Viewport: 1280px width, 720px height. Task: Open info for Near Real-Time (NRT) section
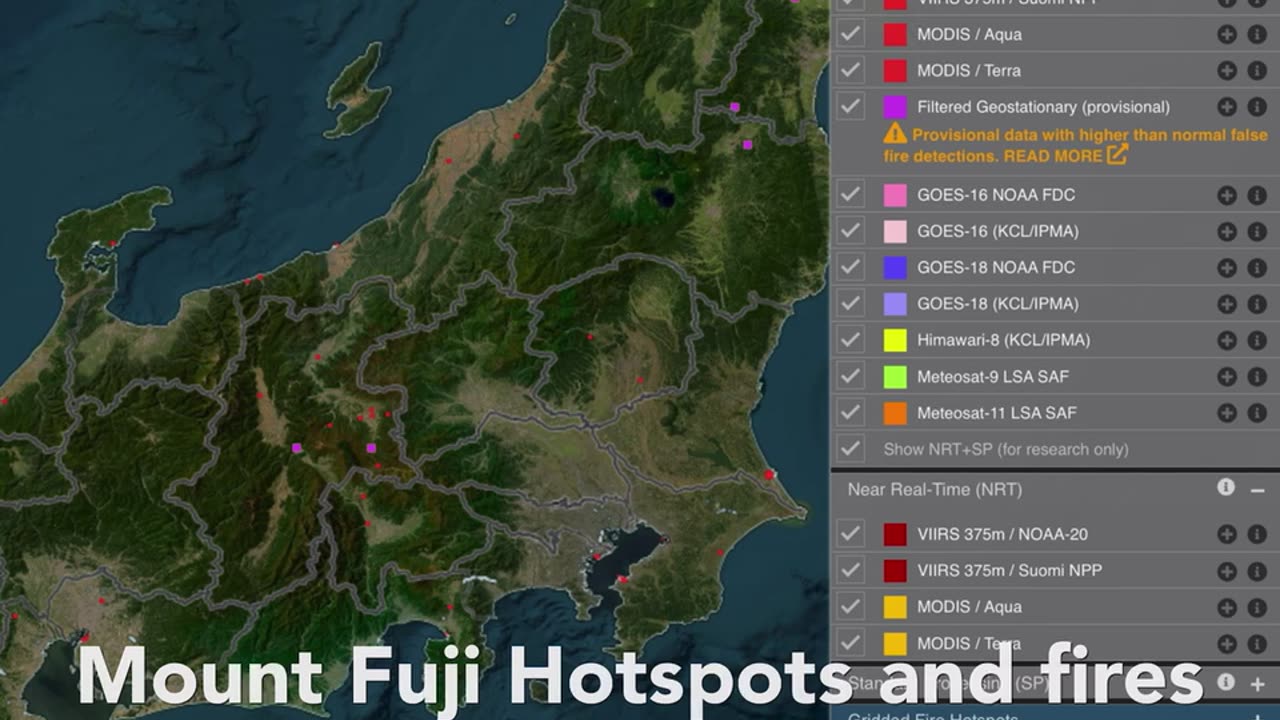pos(1226,487)
